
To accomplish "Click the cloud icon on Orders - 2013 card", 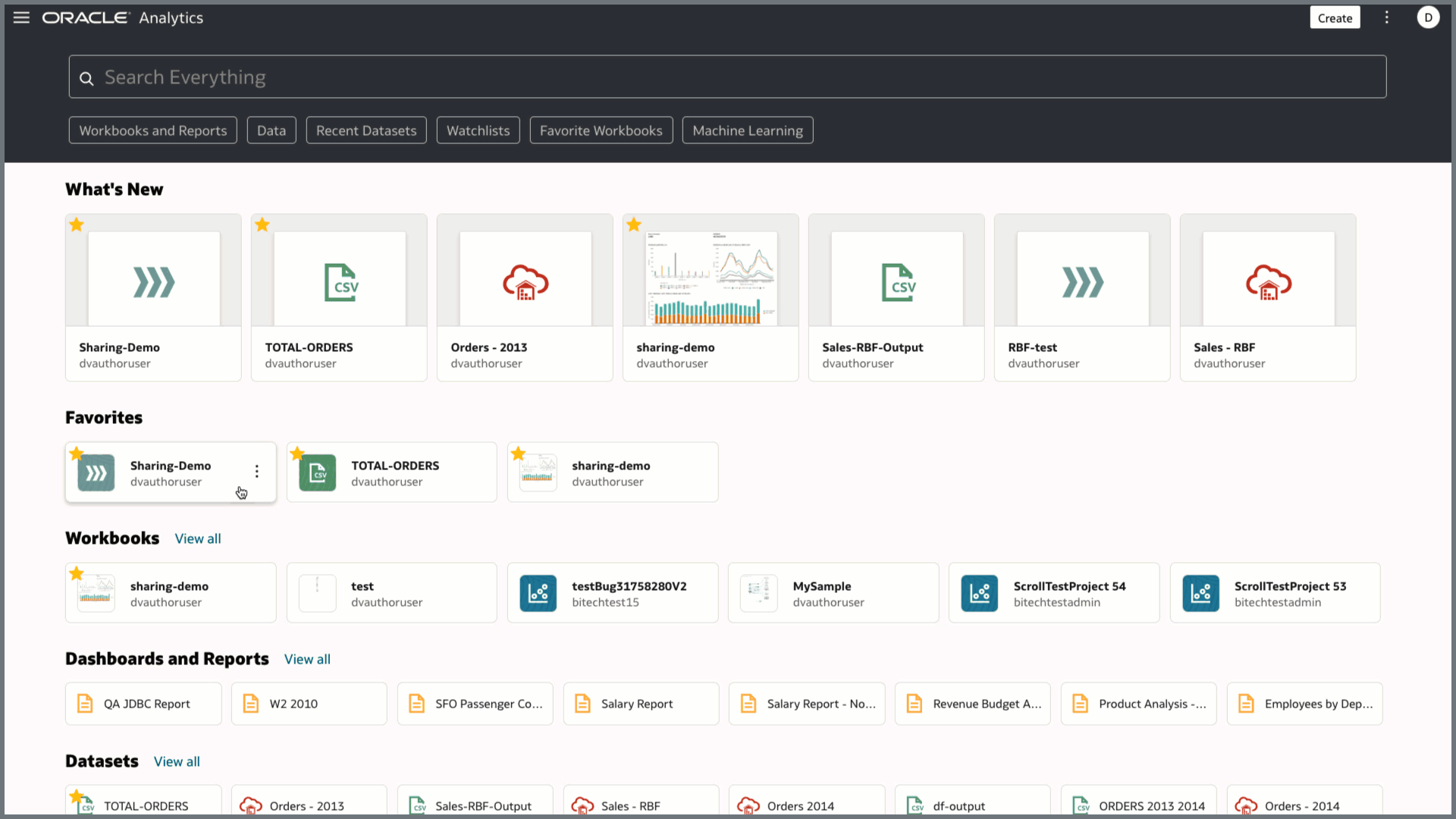I will pyautogui.click(x=524, y=283).
